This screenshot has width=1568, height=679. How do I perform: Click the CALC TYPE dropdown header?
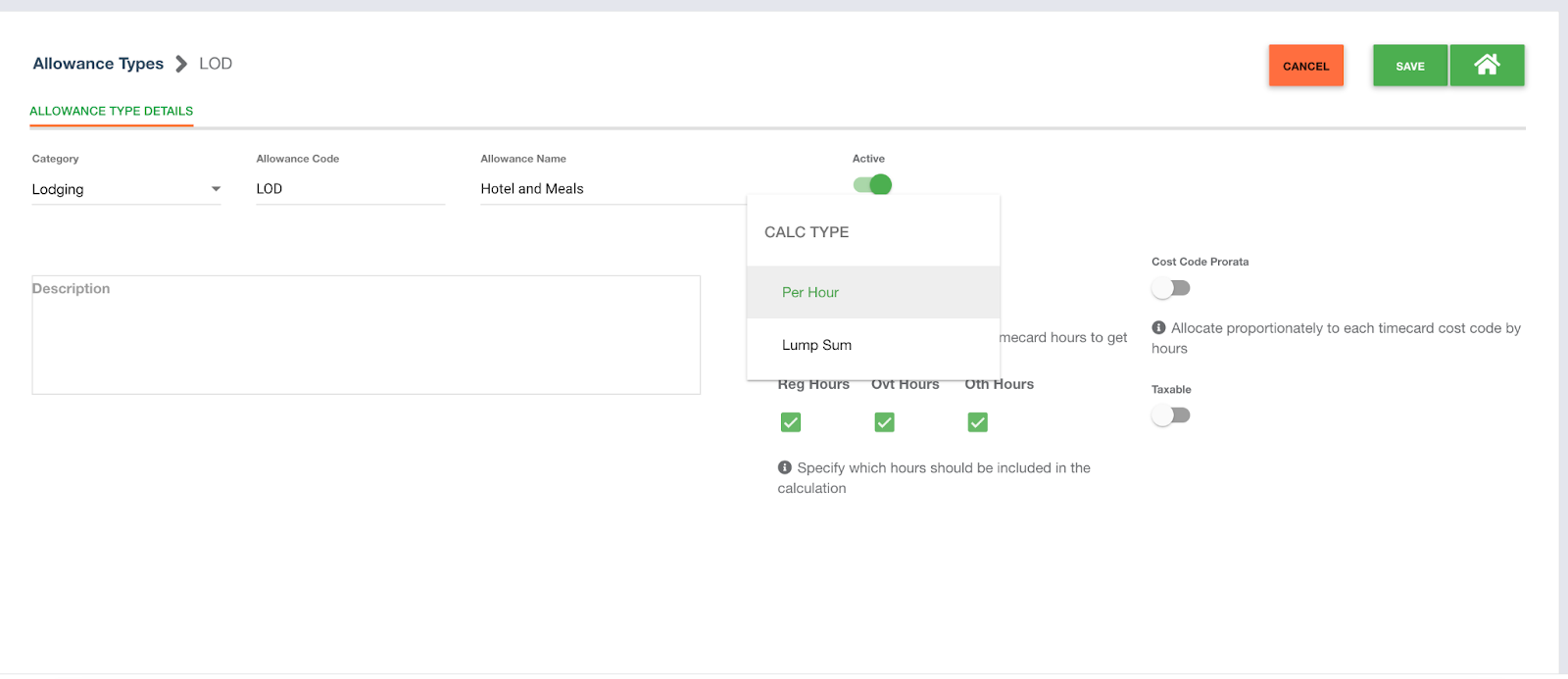pyautogui.click(x=807, y=232)
